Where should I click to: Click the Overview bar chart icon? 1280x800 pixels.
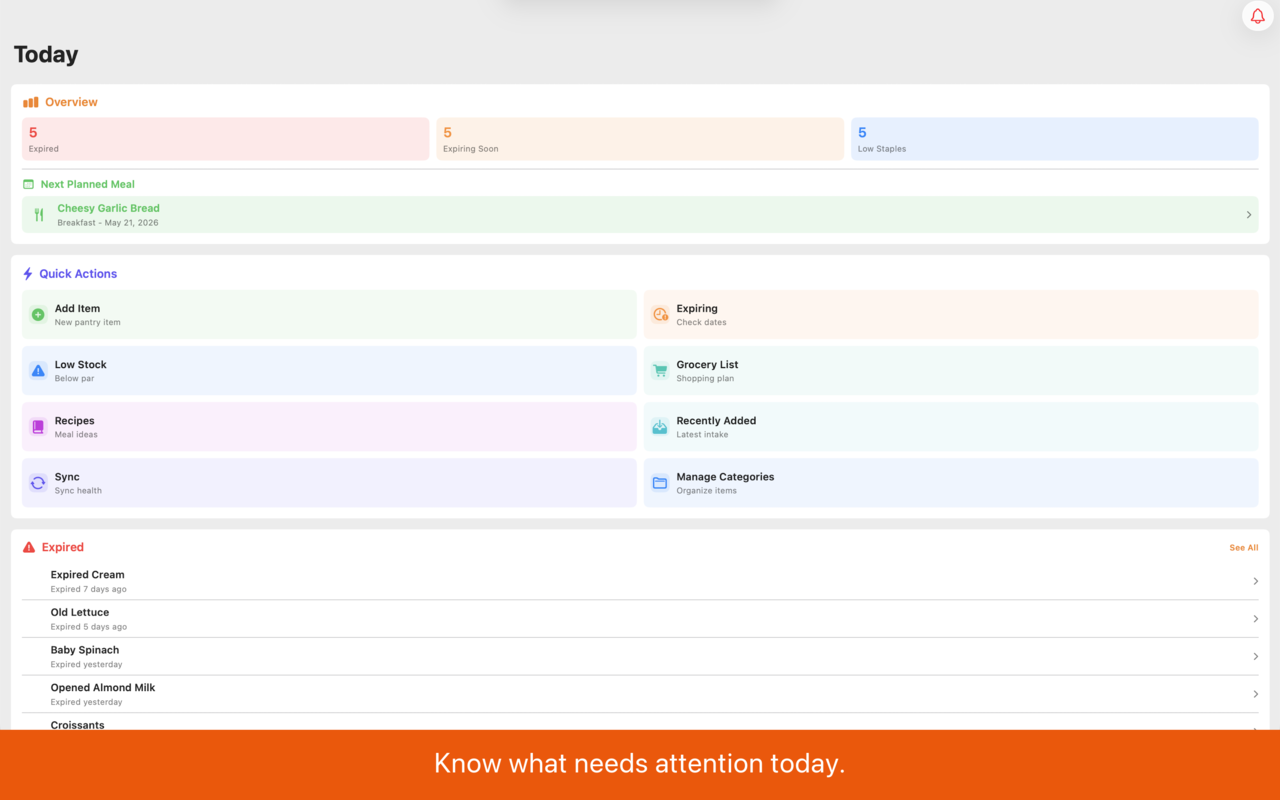[x=31, y=102]
